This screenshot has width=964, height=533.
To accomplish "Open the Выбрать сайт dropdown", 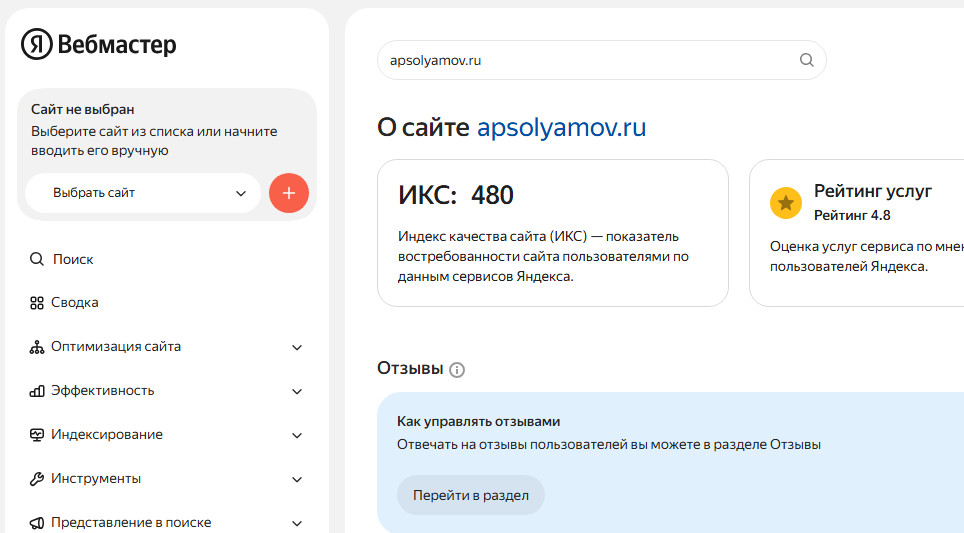I will [x=143, y=193].
